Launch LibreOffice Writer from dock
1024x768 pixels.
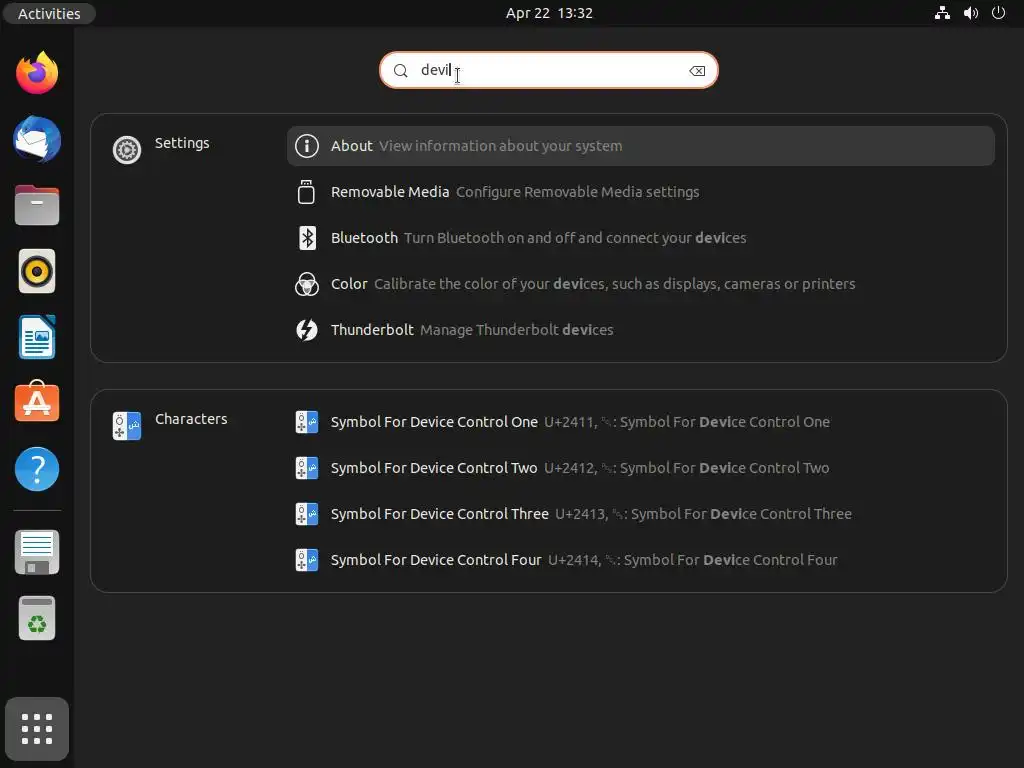click(37, 337)
